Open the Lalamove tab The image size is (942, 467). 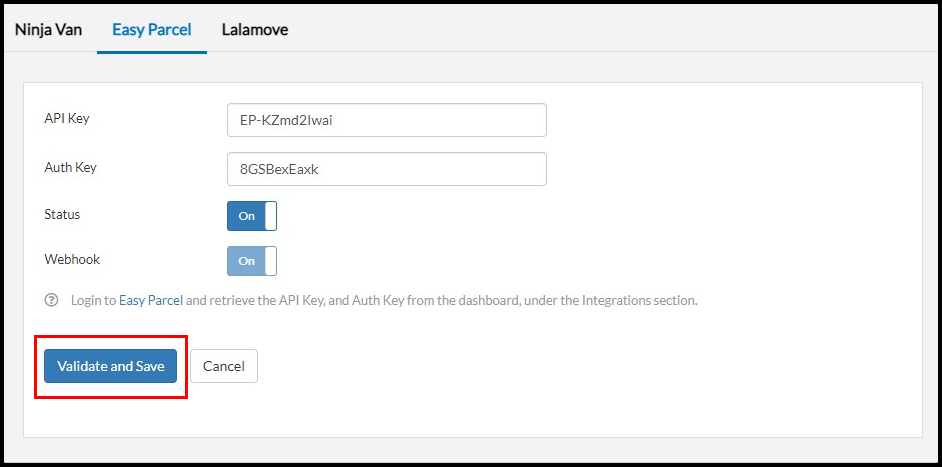255,29
